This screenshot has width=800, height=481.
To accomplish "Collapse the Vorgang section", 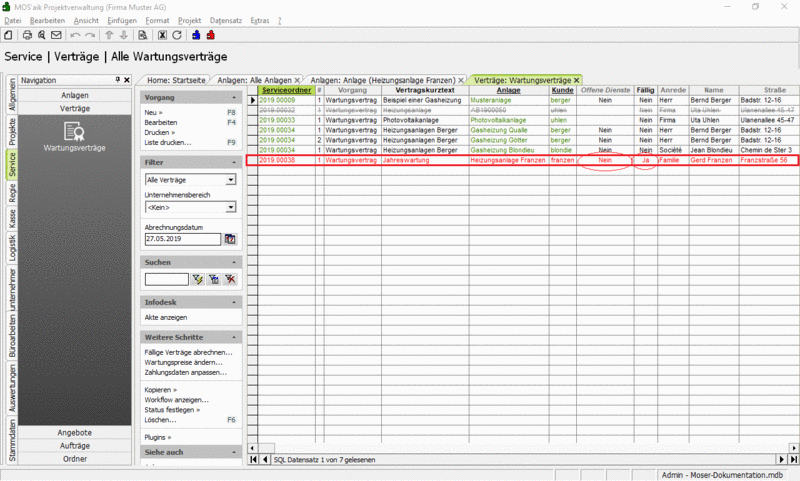I will pos(234,97).
